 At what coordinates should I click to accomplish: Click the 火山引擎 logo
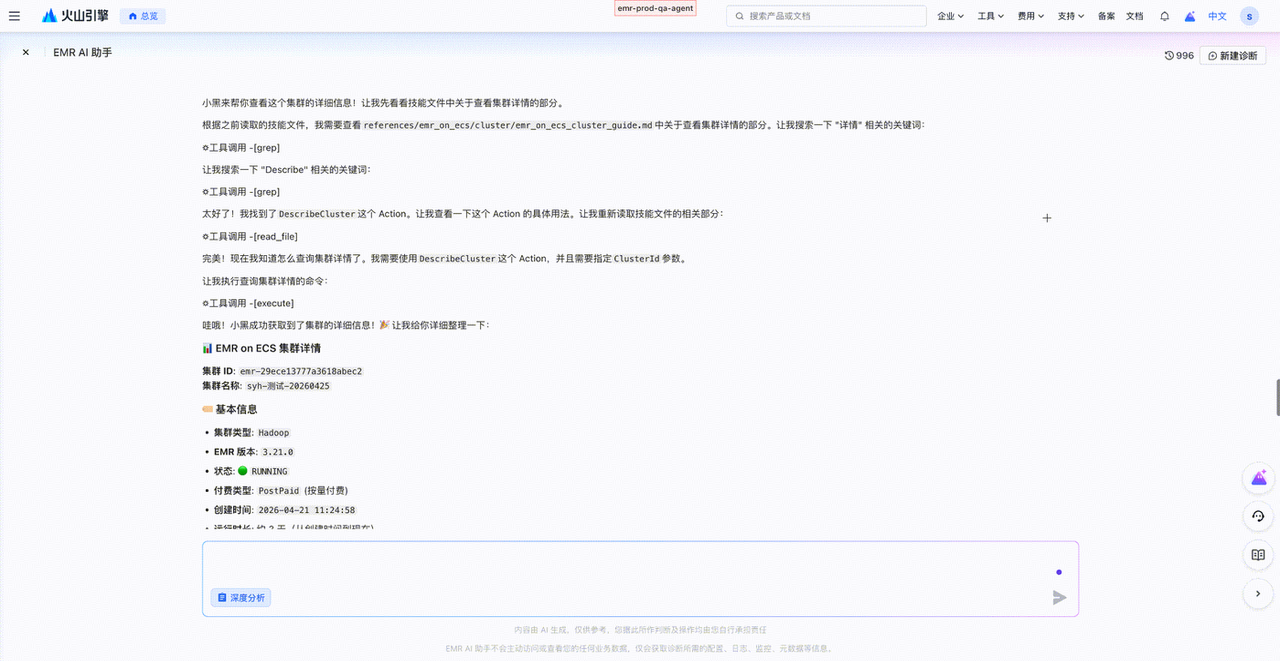click(75, 16)
